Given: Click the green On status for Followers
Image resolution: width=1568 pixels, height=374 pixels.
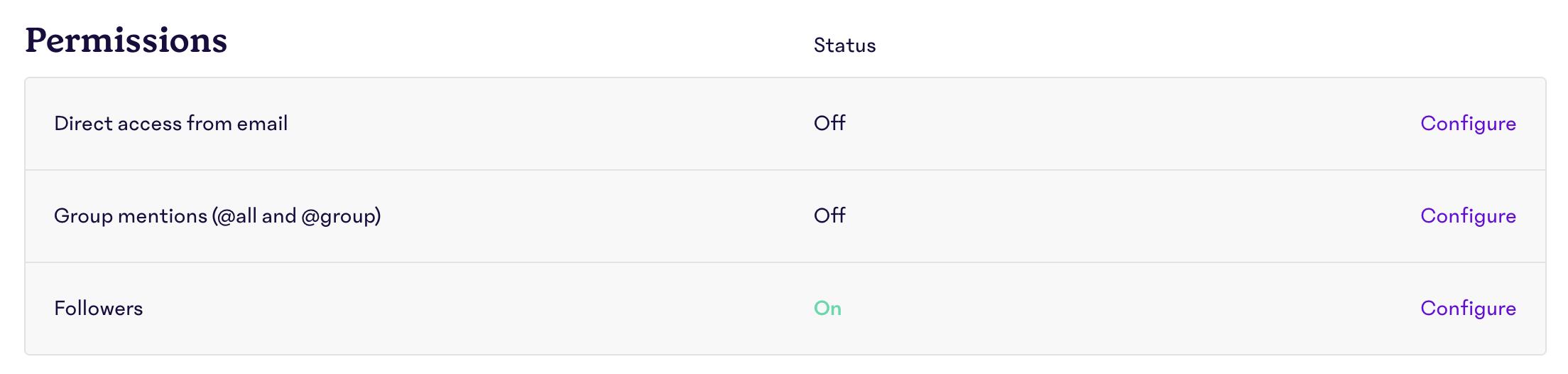Looking at the screenshot, I should tap(827, 309).
